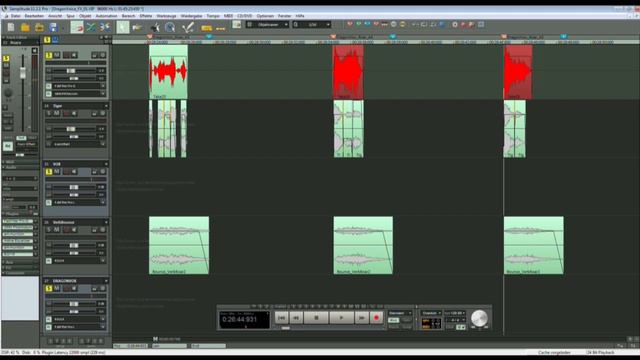
Task: Click the grid icon at the toolbar's right end
Action: pyautogui.click(x=481, y=24)
